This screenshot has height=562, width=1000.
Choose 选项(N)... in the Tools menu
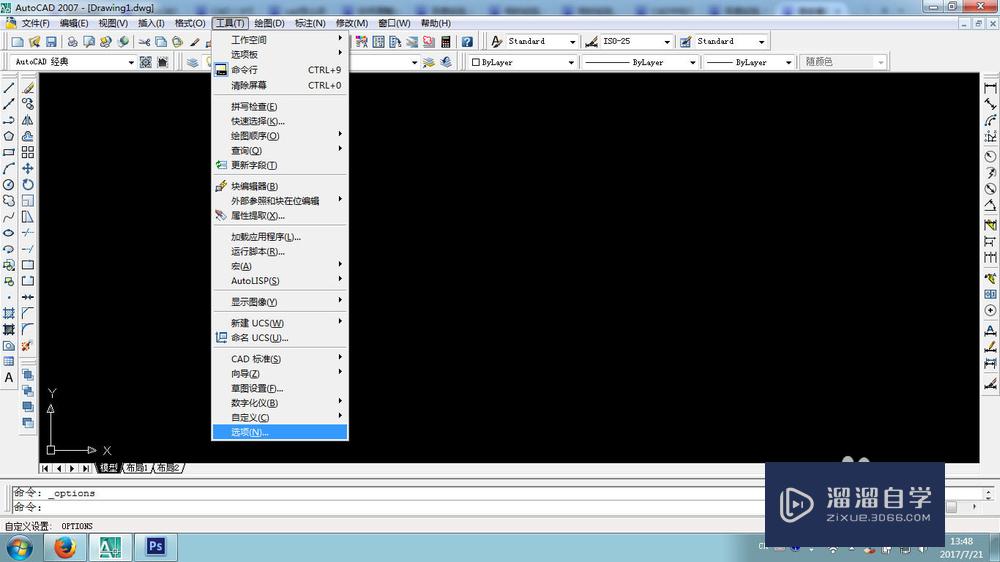[x=279, y=433]
